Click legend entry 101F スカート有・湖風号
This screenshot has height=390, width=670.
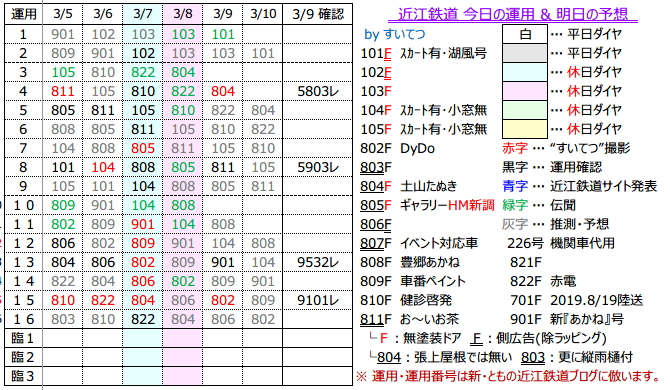tap(424, 53)
